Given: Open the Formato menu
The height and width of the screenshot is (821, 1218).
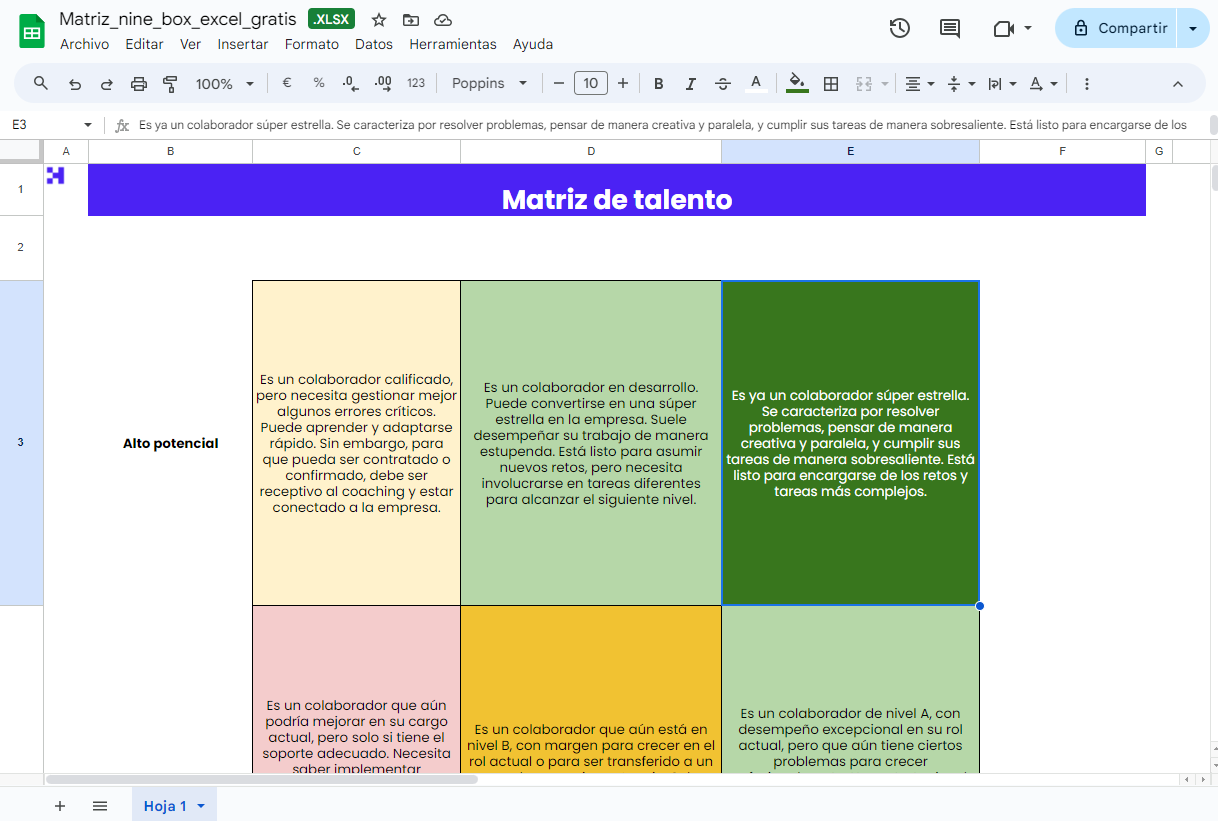Looking at the screenshot, I should coord(311,44).
